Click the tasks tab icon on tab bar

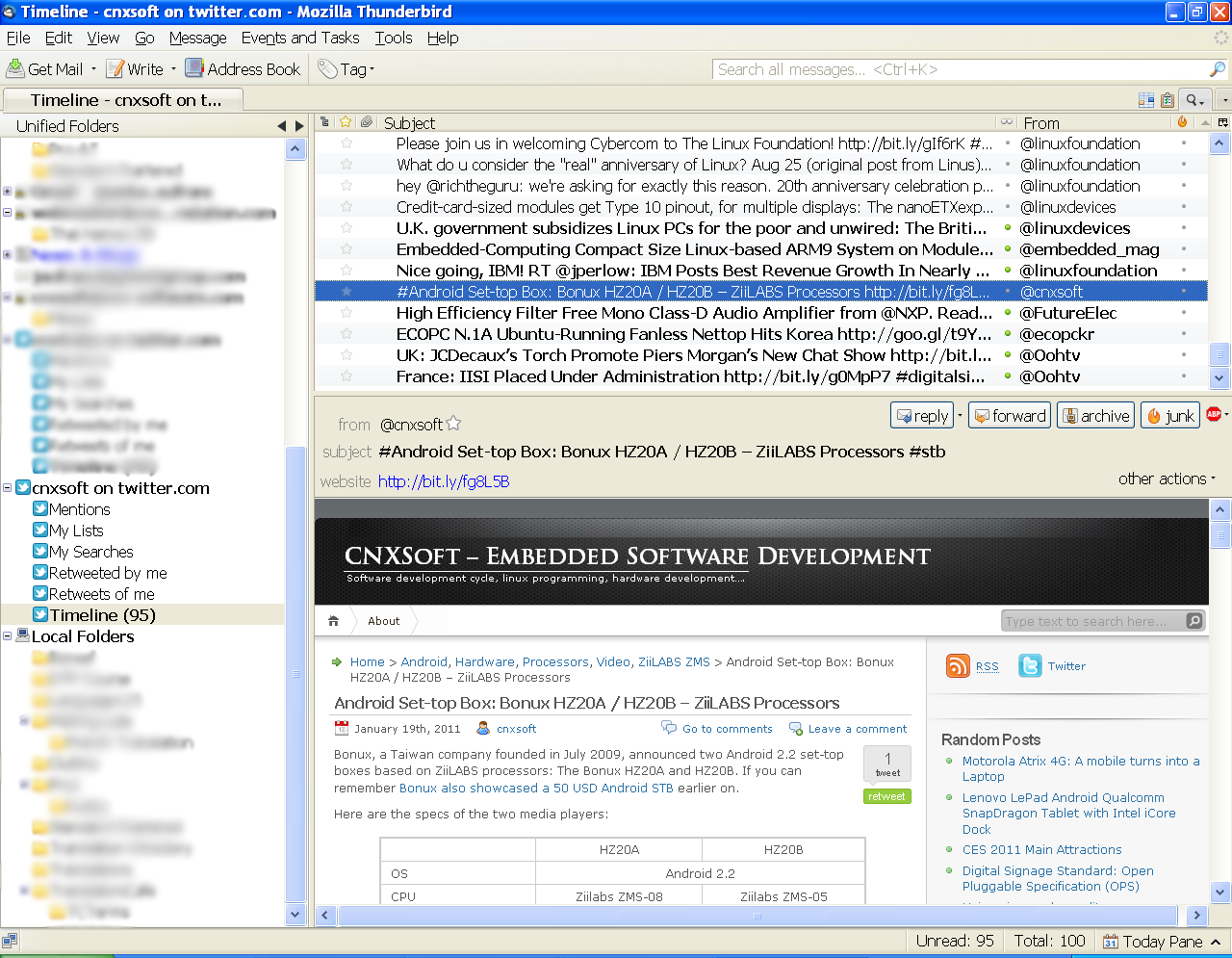pyautogui.click(x=1168, y=100)
